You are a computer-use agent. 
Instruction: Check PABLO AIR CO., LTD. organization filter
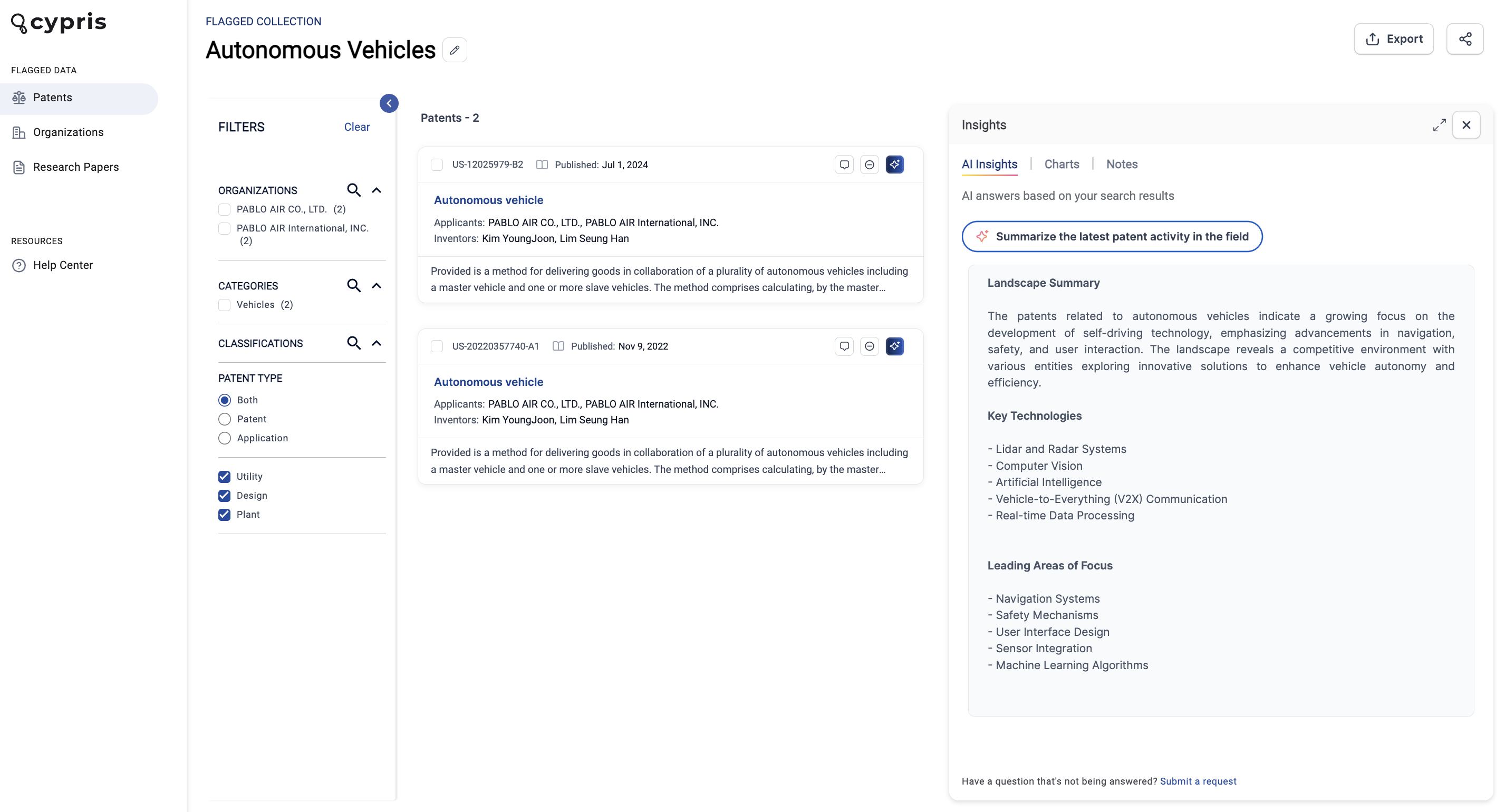pos(224,210)
